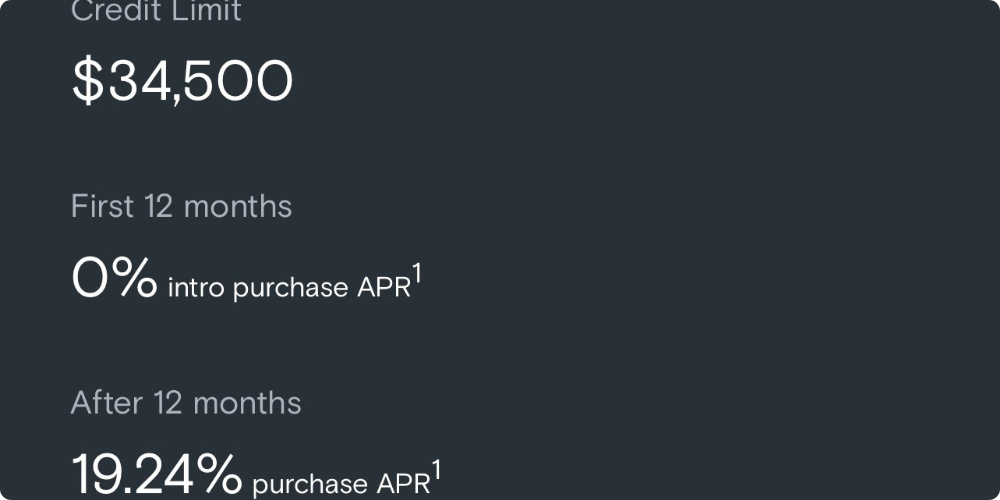Image resolution: width=1000 pixels, height=500 pixels.
Task: Click the 19.24% rate value
Action: pos(157,474)
